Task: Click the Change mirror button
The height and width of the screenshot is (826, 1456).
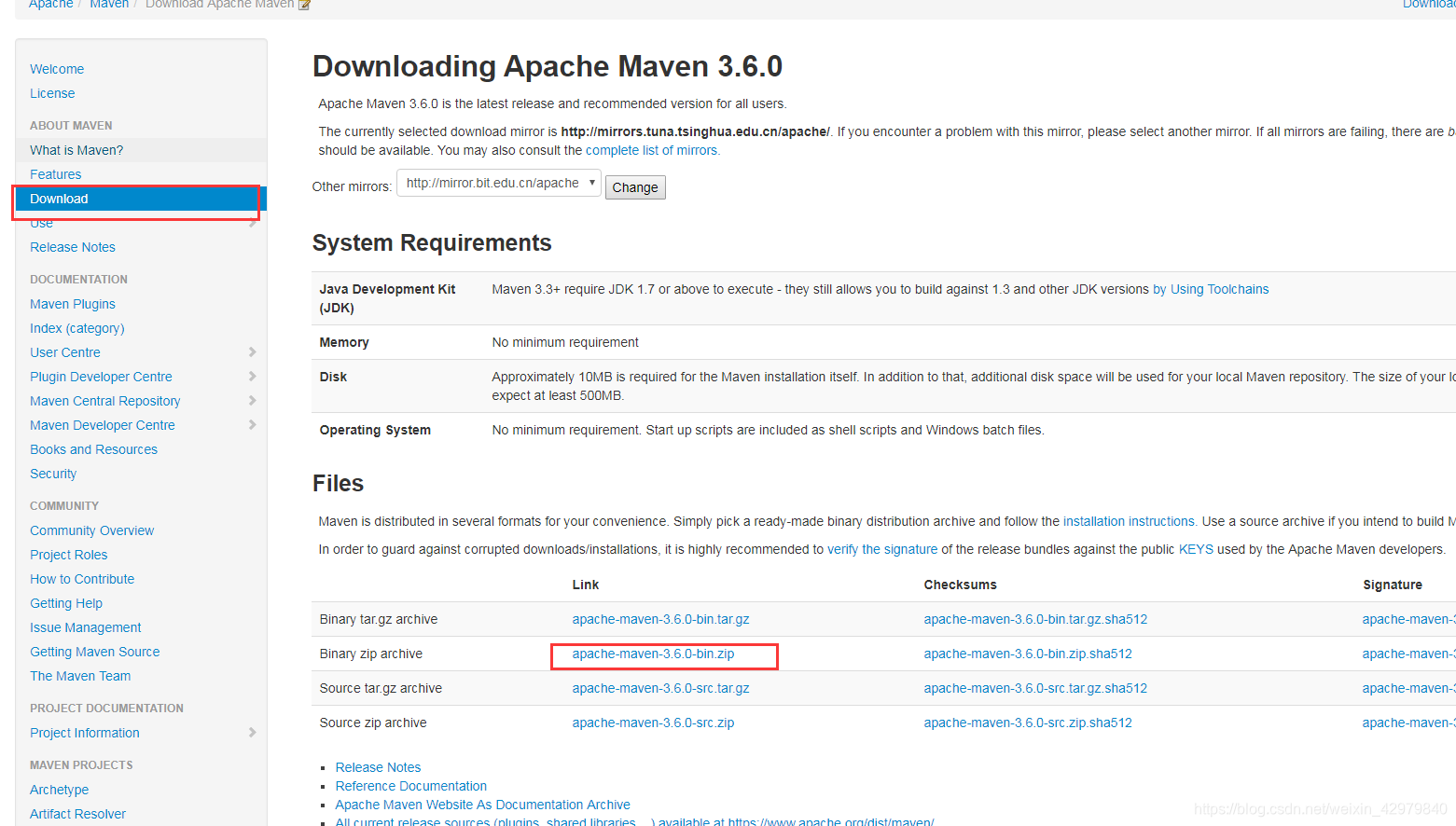Action: (635, 187)
